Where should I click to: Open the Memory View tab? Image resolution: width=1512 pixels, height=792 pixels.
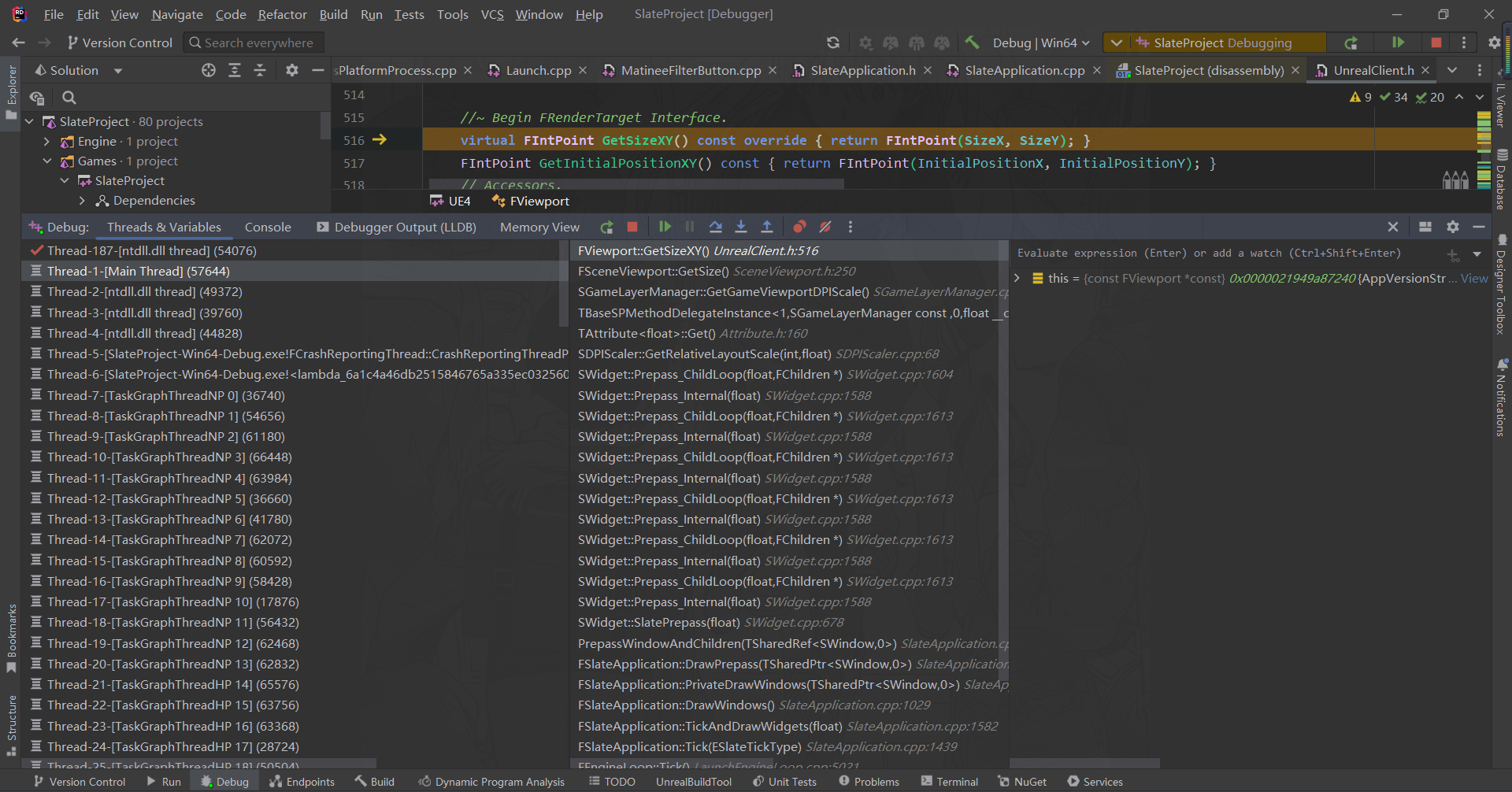point(539,227)
